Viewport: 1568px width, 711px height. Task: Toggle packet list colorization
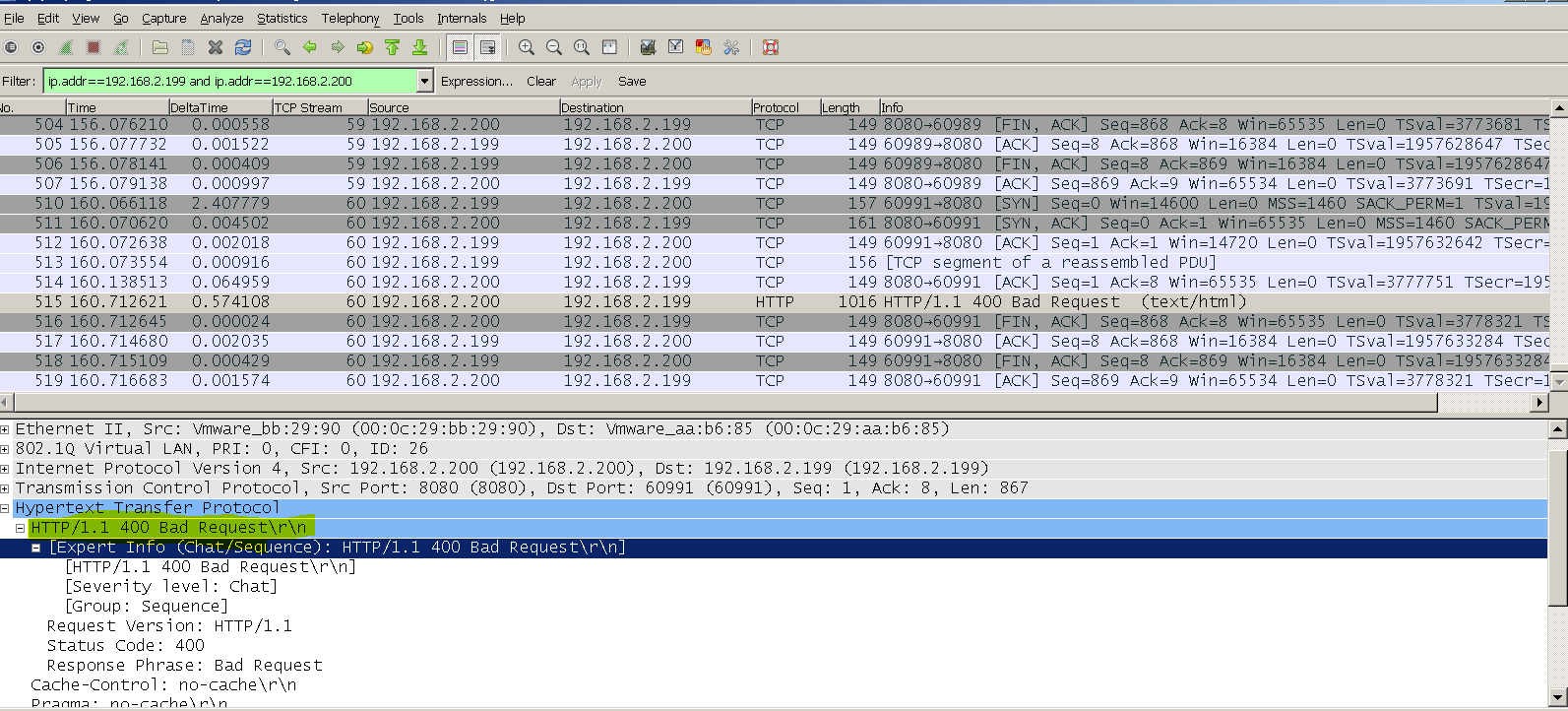pos(460,47)
